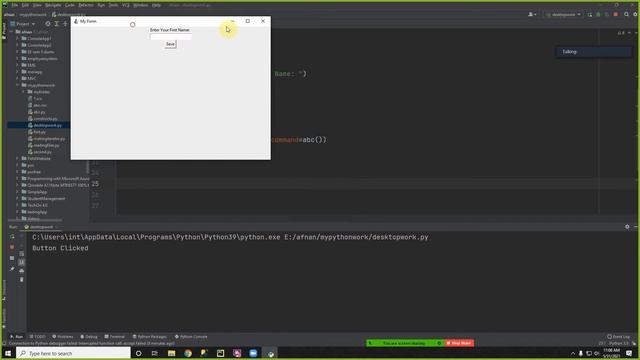This screenshot has width=640, height=360.
Task: Click the pin tab icon in Run panel
Action: pos(12,269)
